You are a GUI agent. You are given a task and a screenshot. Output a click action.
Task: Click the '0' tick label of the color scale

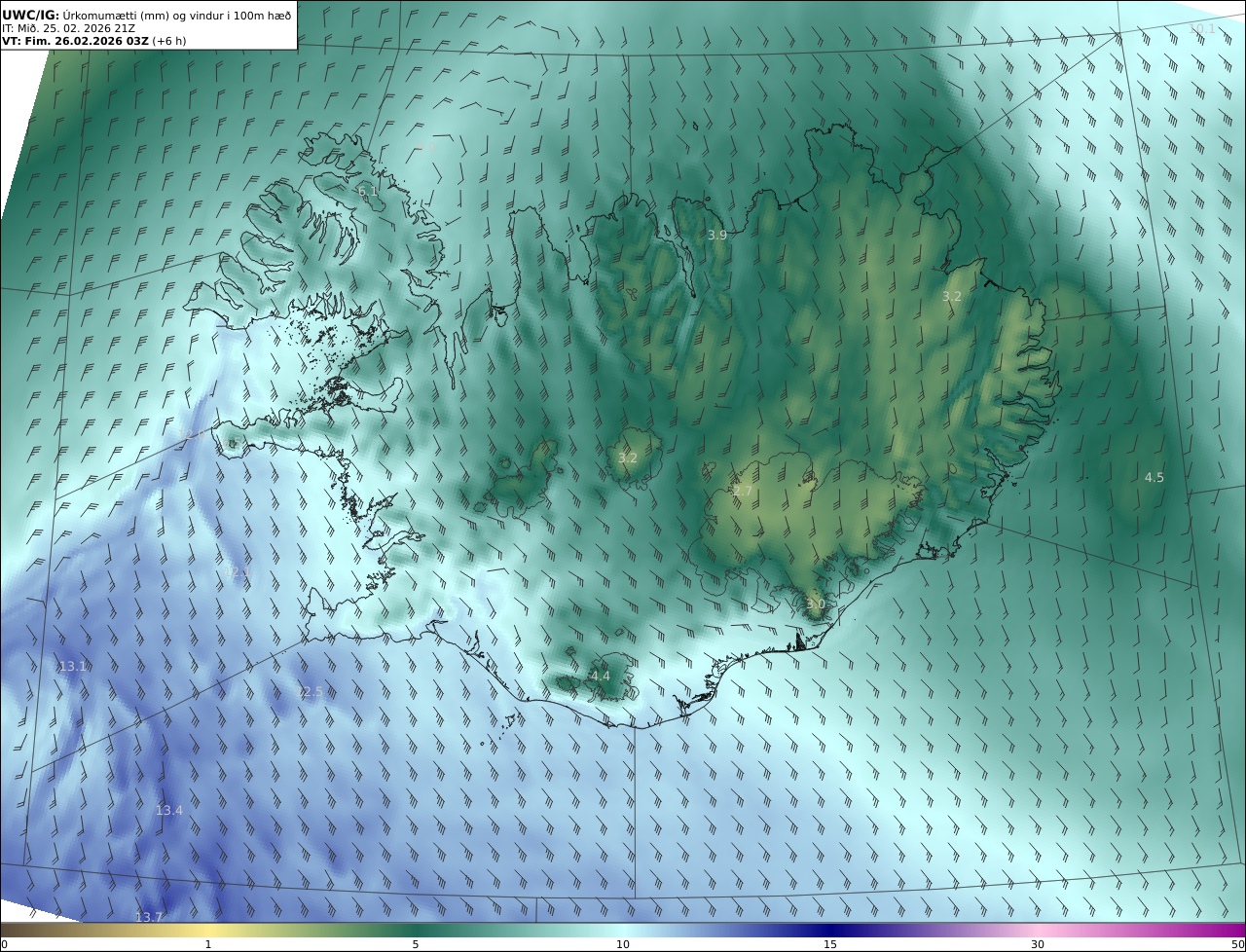tap(4, 944)
